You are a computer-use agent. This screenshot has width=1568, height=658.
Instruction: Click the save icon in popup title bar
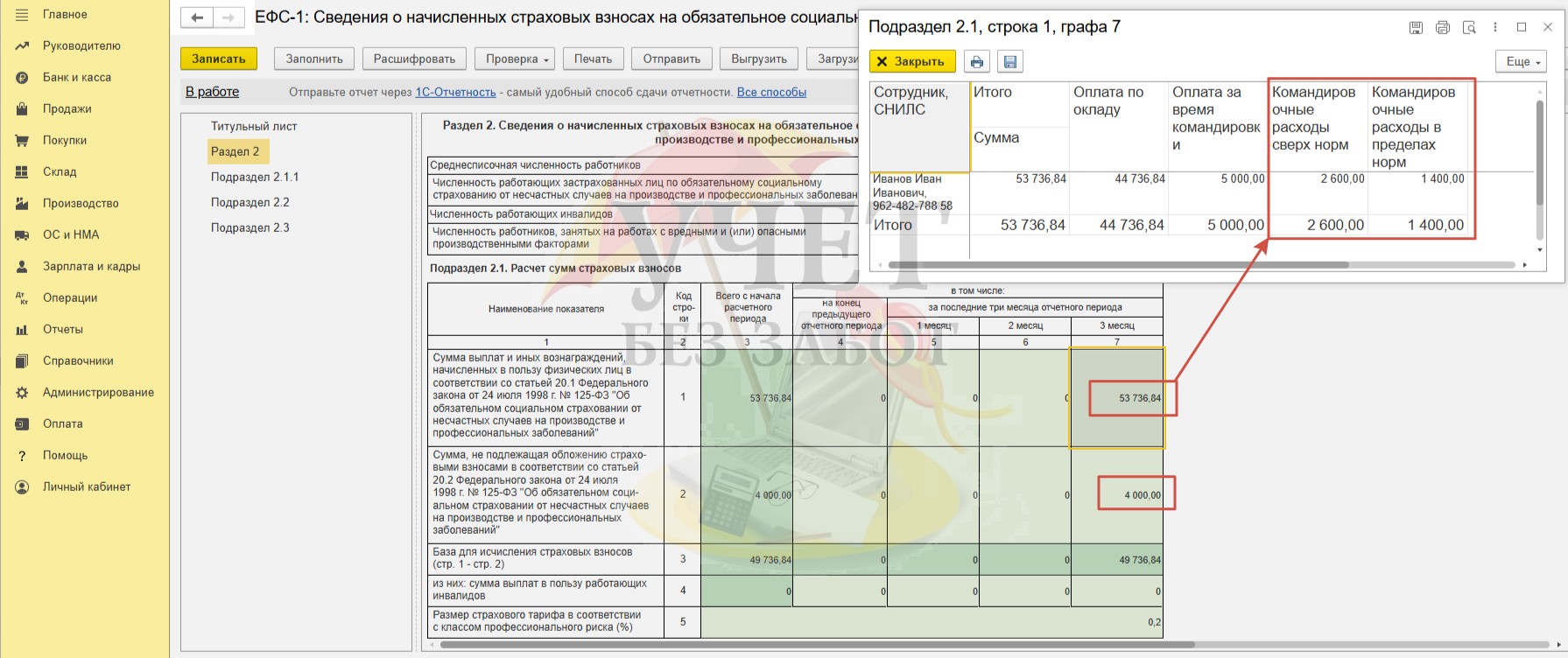tap(1416, 28)
